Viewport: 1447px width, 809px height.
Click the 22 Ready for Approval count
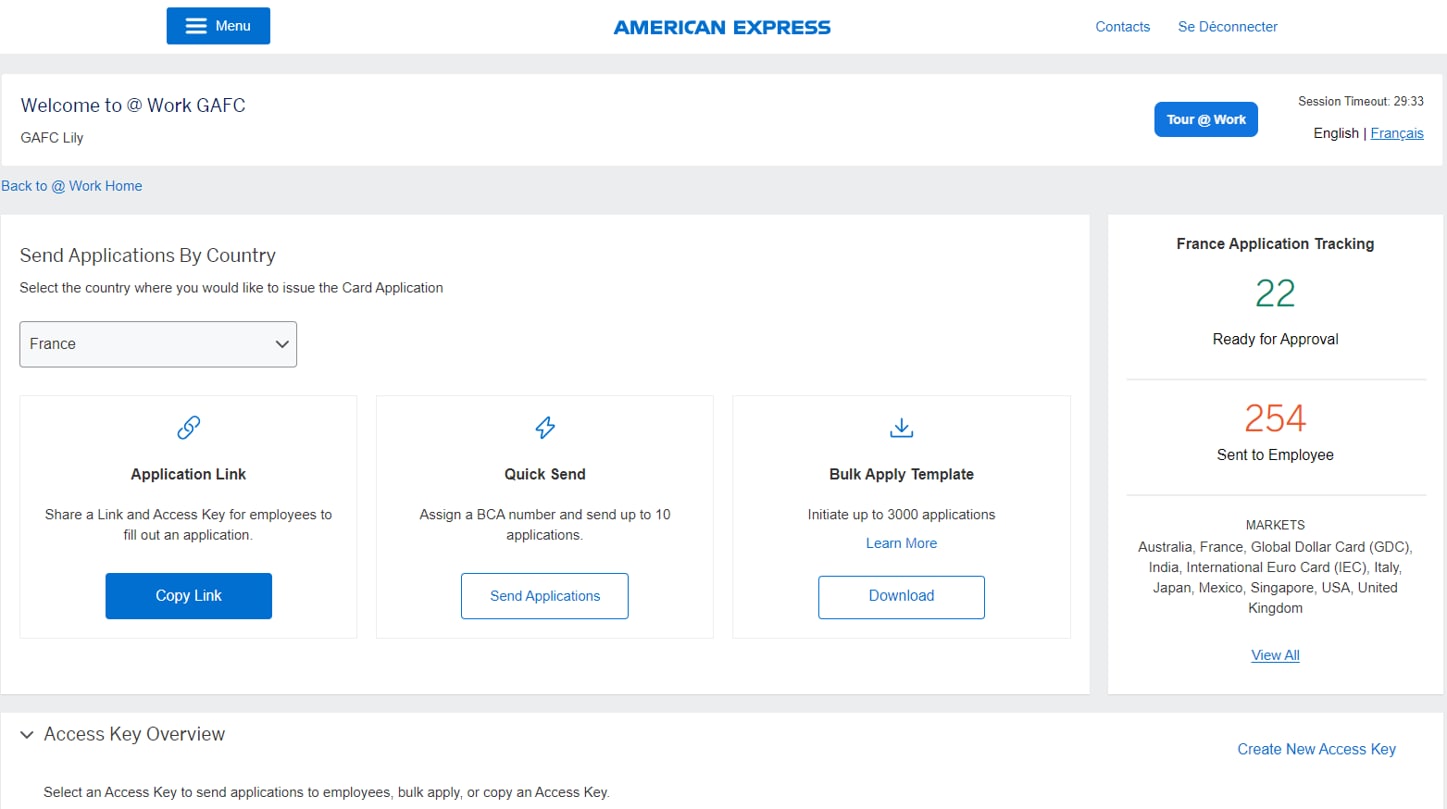click(x=1275, y=293)
